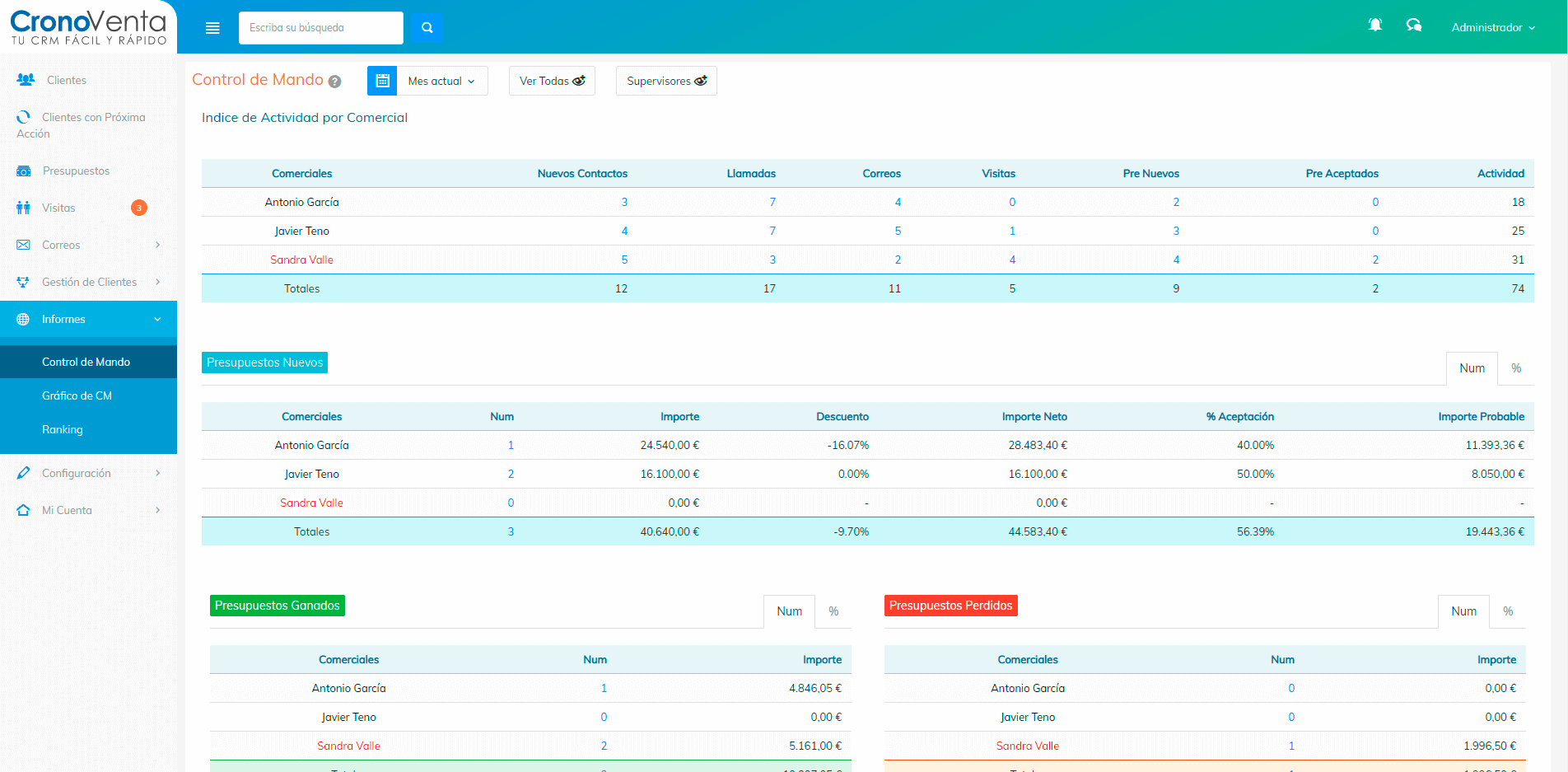
Task: Expand the Configuración submenu chevron
Action: pos(157,473)
